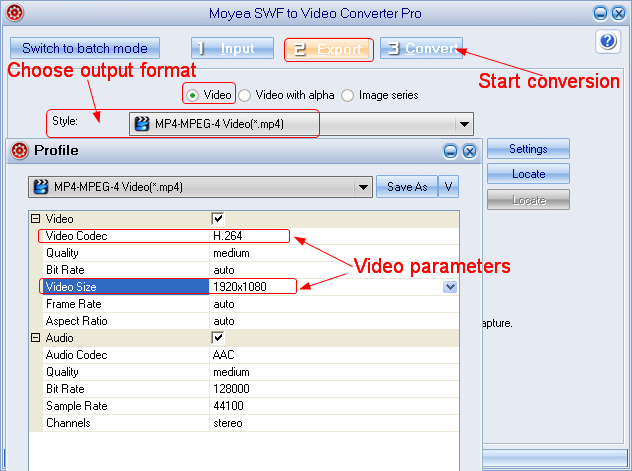Close the Profile dialog
The width and height of the screenshot is (632, 471).
click(469, 151)
